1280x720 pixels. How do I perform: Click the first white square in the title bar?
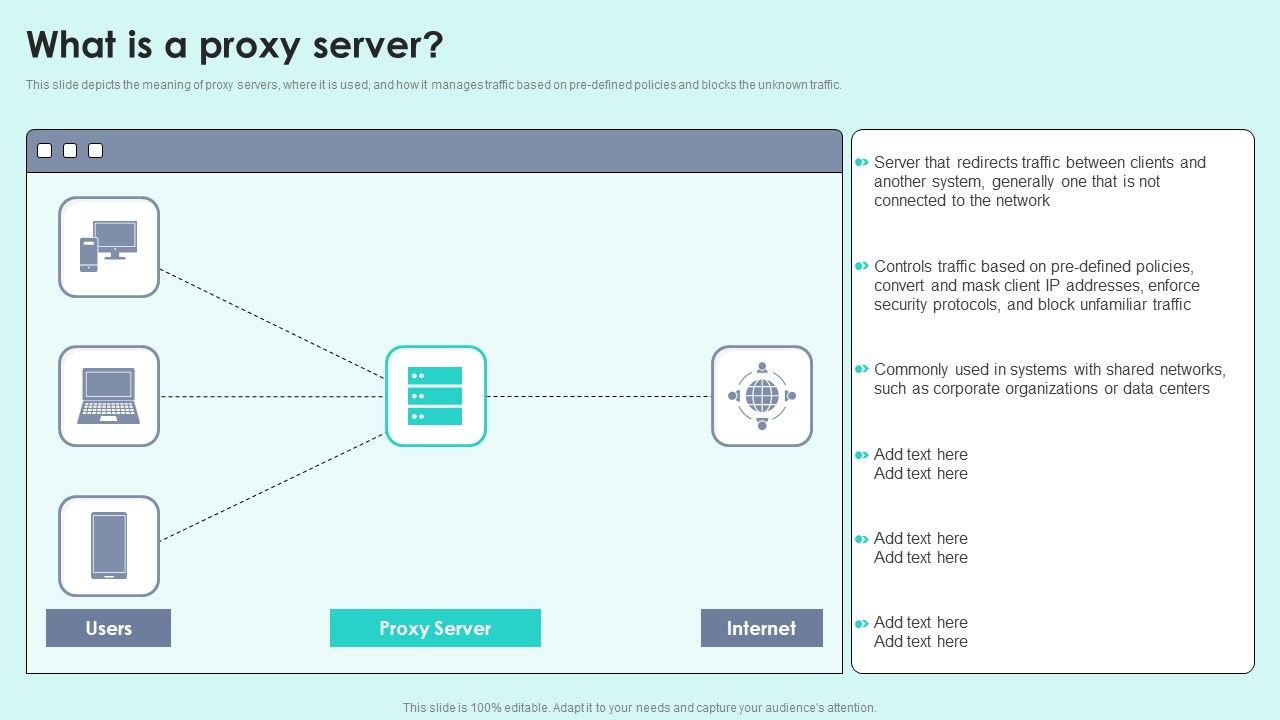(43, 150)
